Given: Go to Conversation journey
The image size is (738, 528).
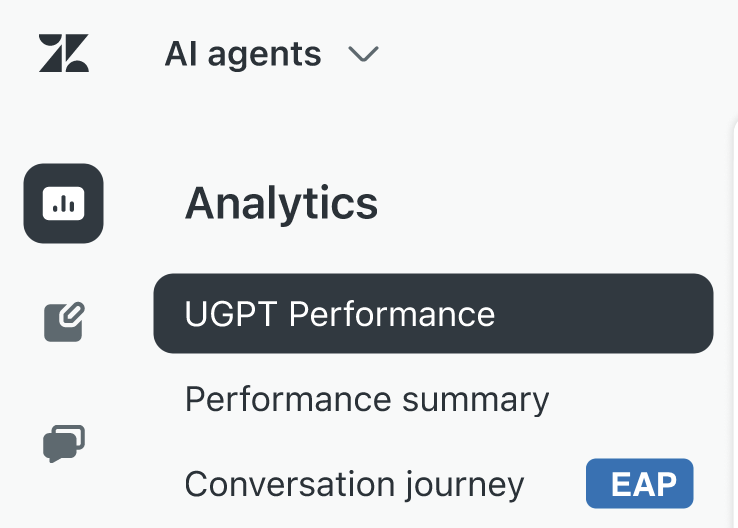Looking at the screenshot, I should pos(354,484).
